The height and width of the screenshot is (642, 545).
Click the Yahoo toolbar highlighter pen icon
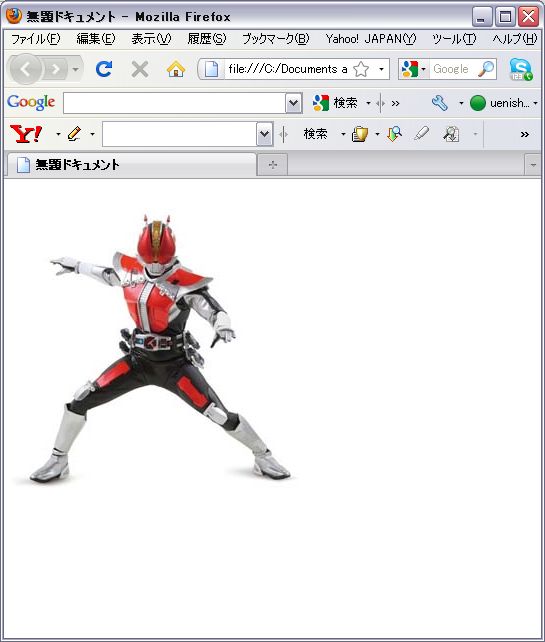[422, 133]
